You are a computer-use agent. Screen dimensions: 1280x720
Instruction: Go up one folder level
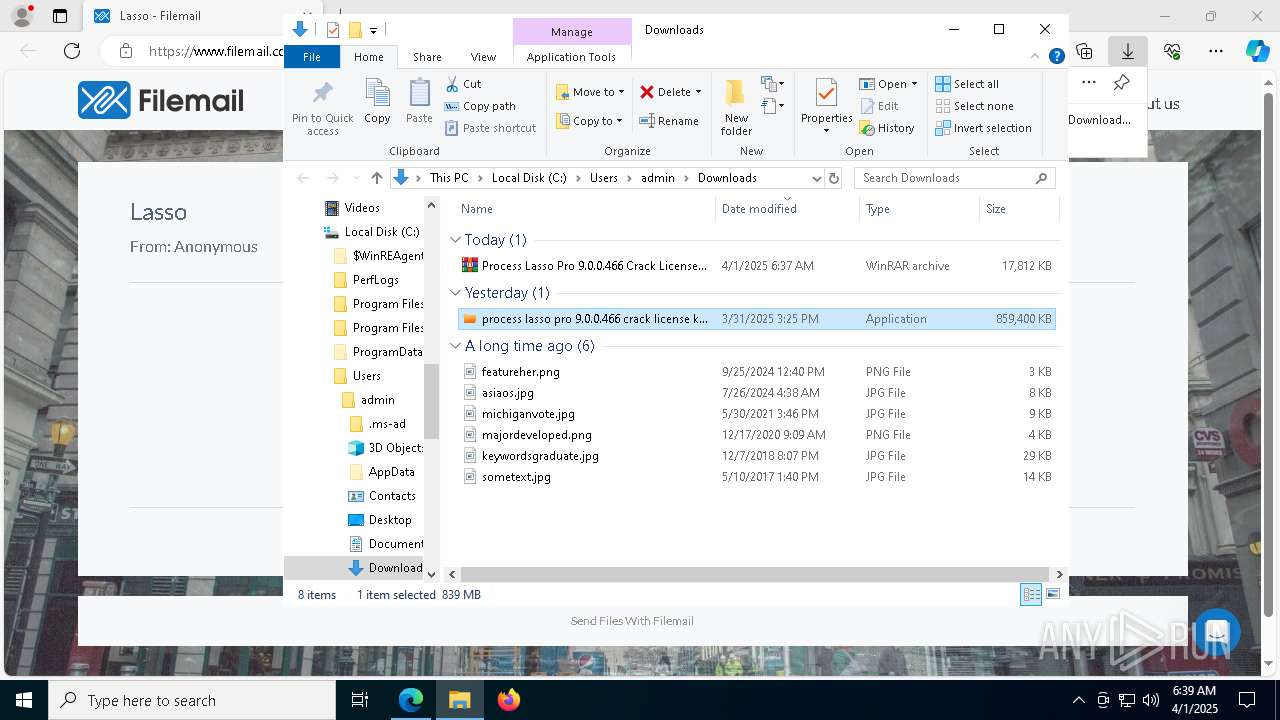point(376,178)
